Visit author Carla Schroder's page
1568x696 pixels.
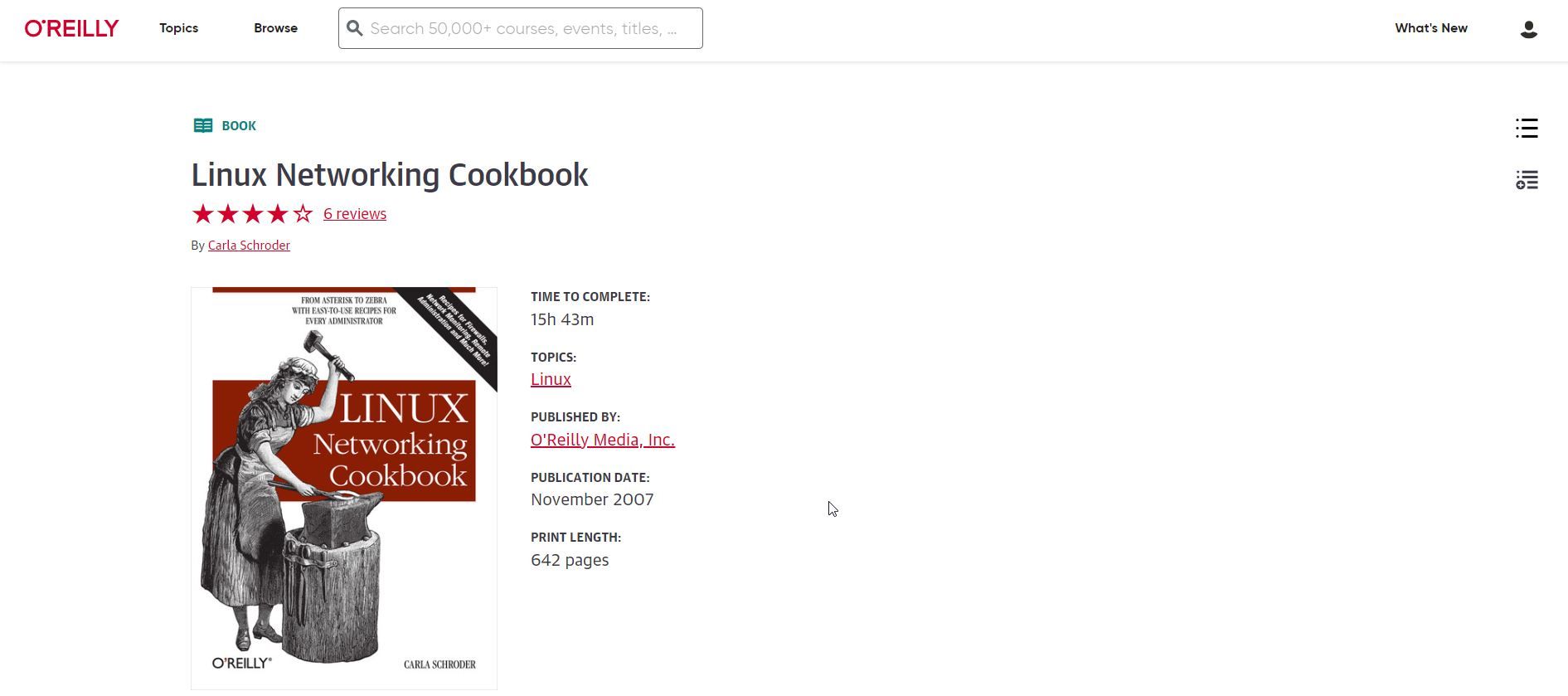click(249, 246)
